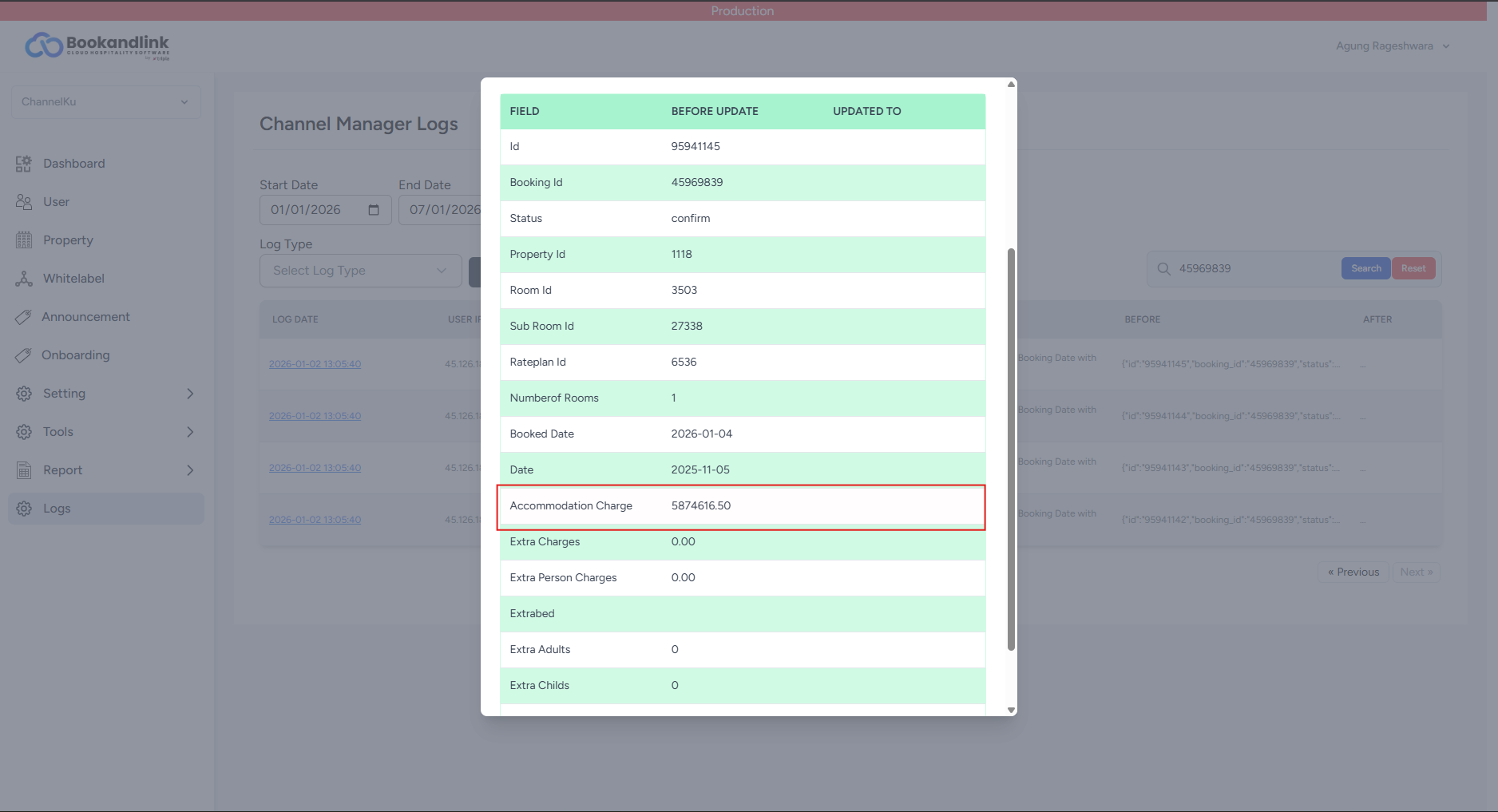Click the blue Search button
The image size is (1498, 812).
[x=1366, y=269]
